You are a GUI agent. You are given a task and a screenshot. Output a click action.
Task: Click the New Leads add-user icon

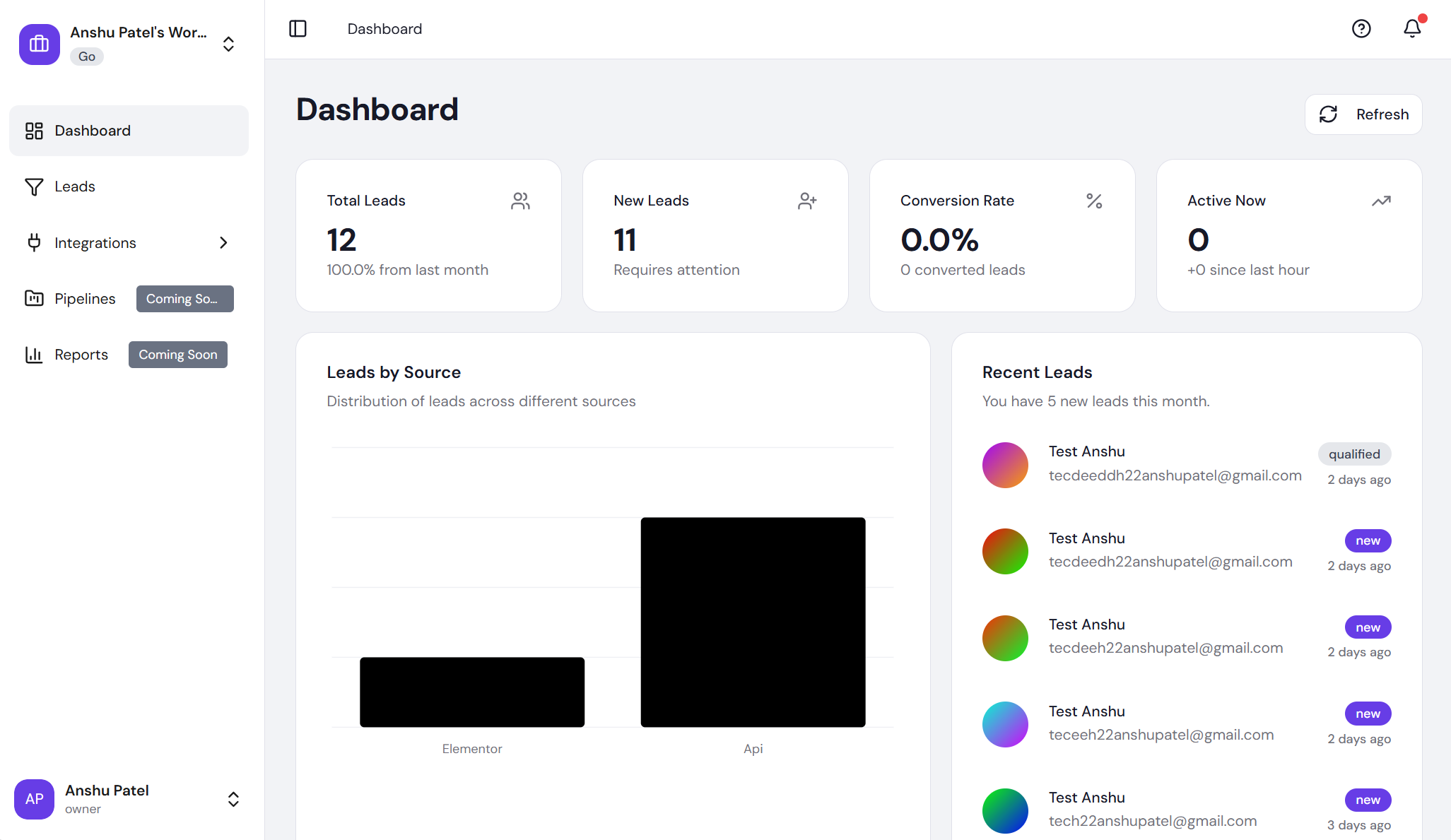806,201
